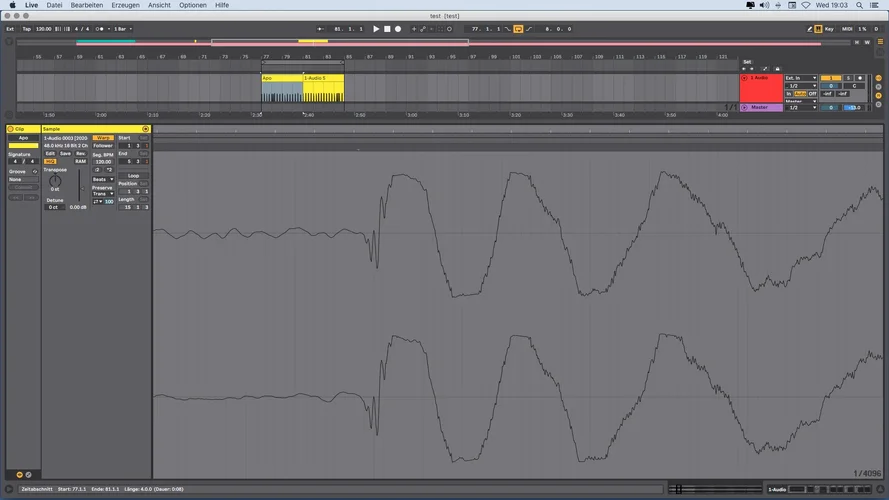Lock envelopes with the lock icon
Viewport: 889px width, 500px height.
tap(777, 69)
